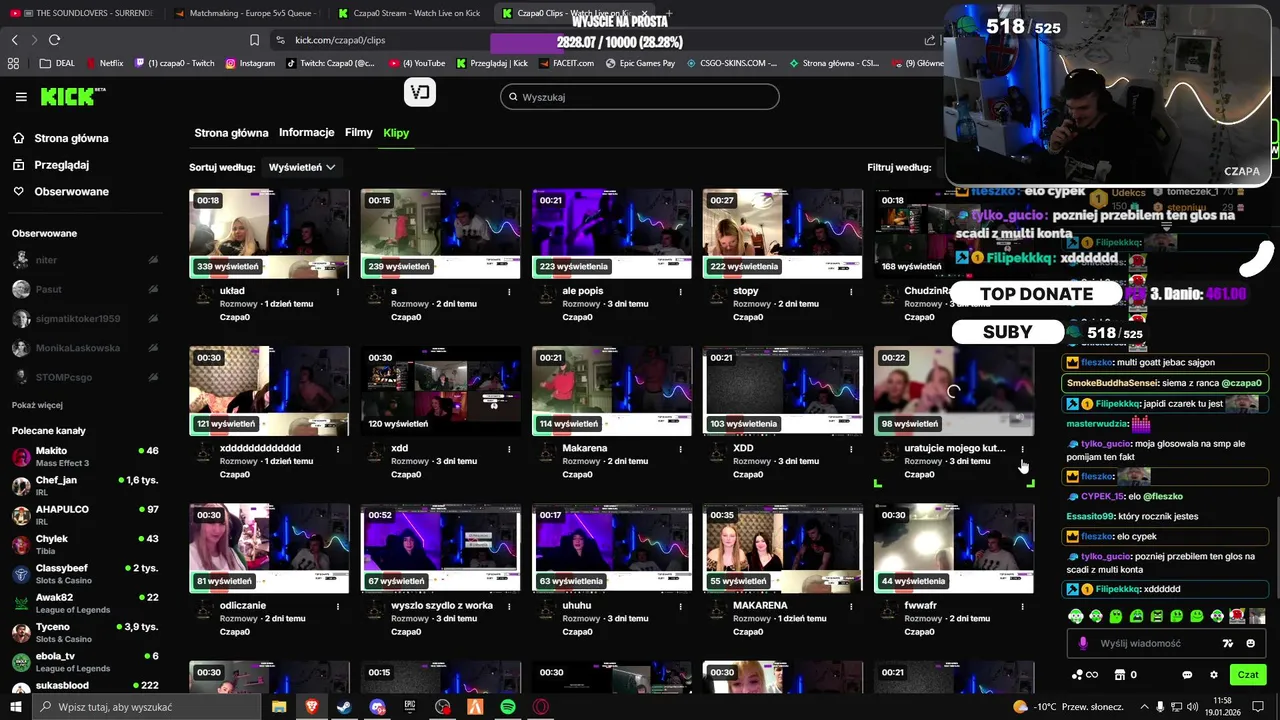Open the FACEIT.com bookmark
The height and width of the screenshot is (720, 1280).
tap(565, 63)
